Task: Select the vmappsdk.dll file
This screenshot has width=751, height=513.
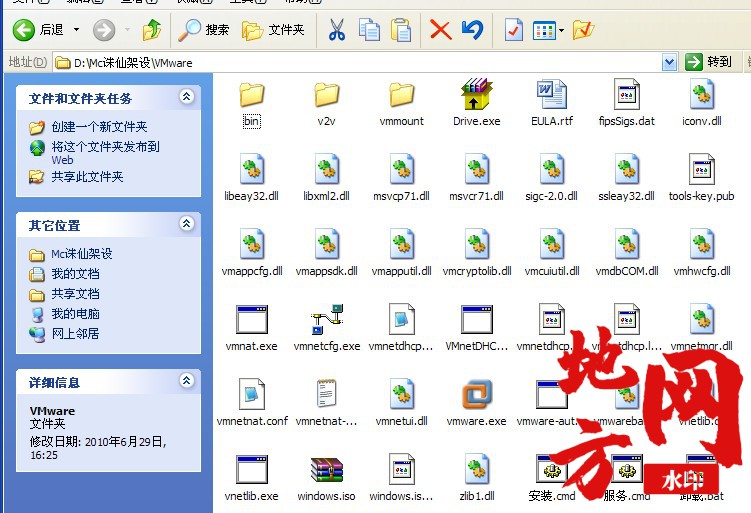Action: click(x=327, y=253)
